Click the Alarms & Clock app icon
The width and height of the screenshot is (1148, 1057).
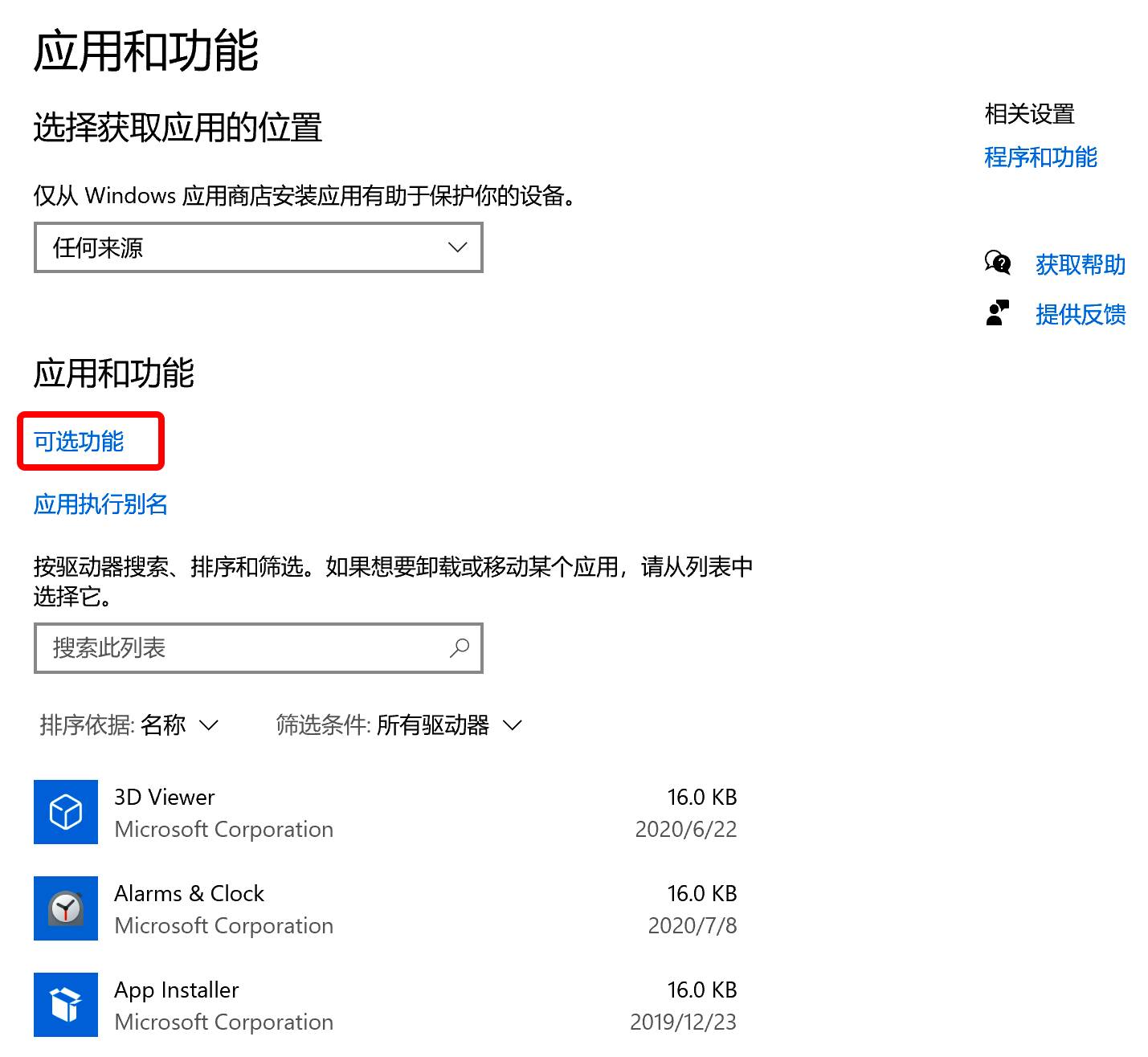tap(66, 908)
